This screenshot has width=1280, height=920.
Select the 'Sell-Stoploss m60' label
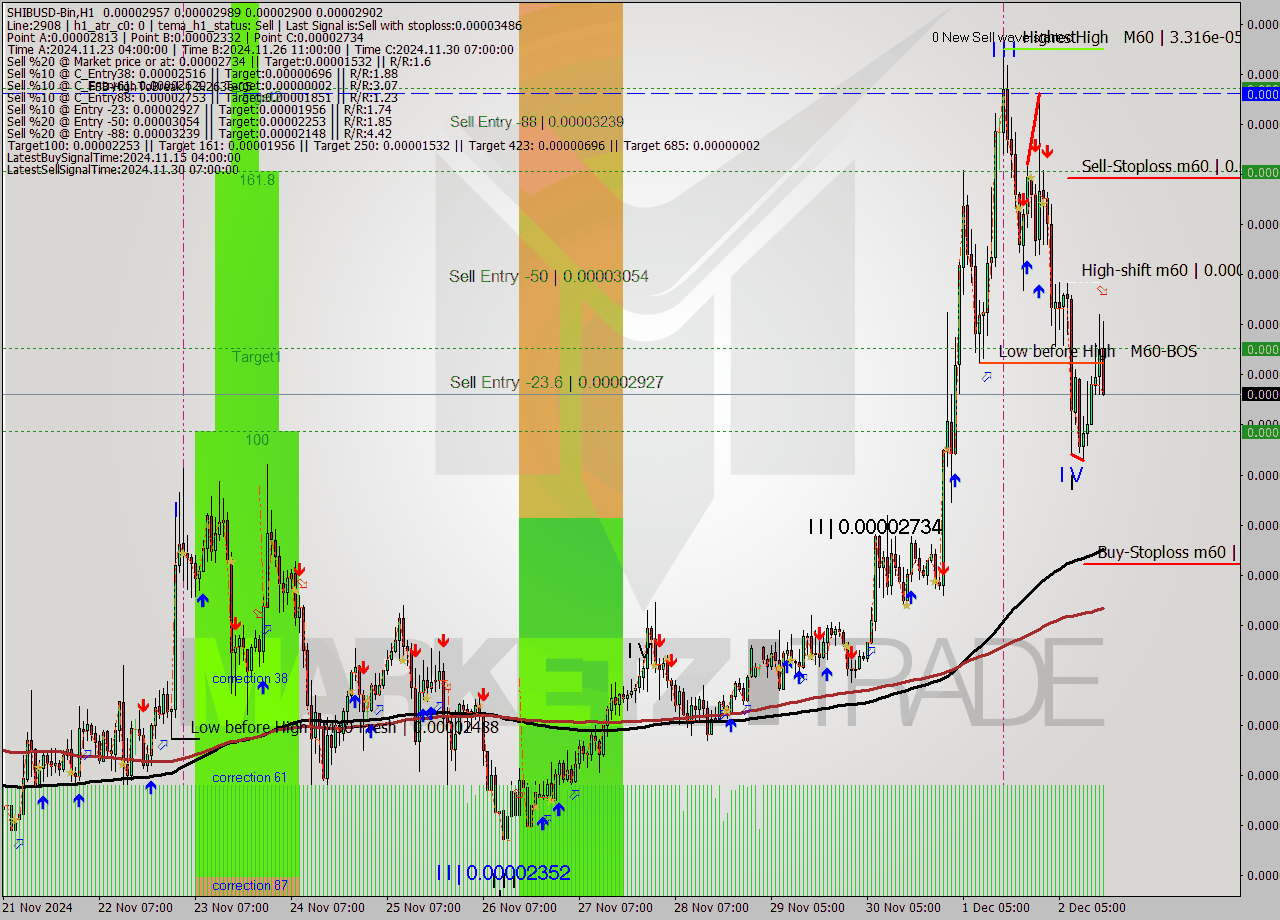point(1160,167)
